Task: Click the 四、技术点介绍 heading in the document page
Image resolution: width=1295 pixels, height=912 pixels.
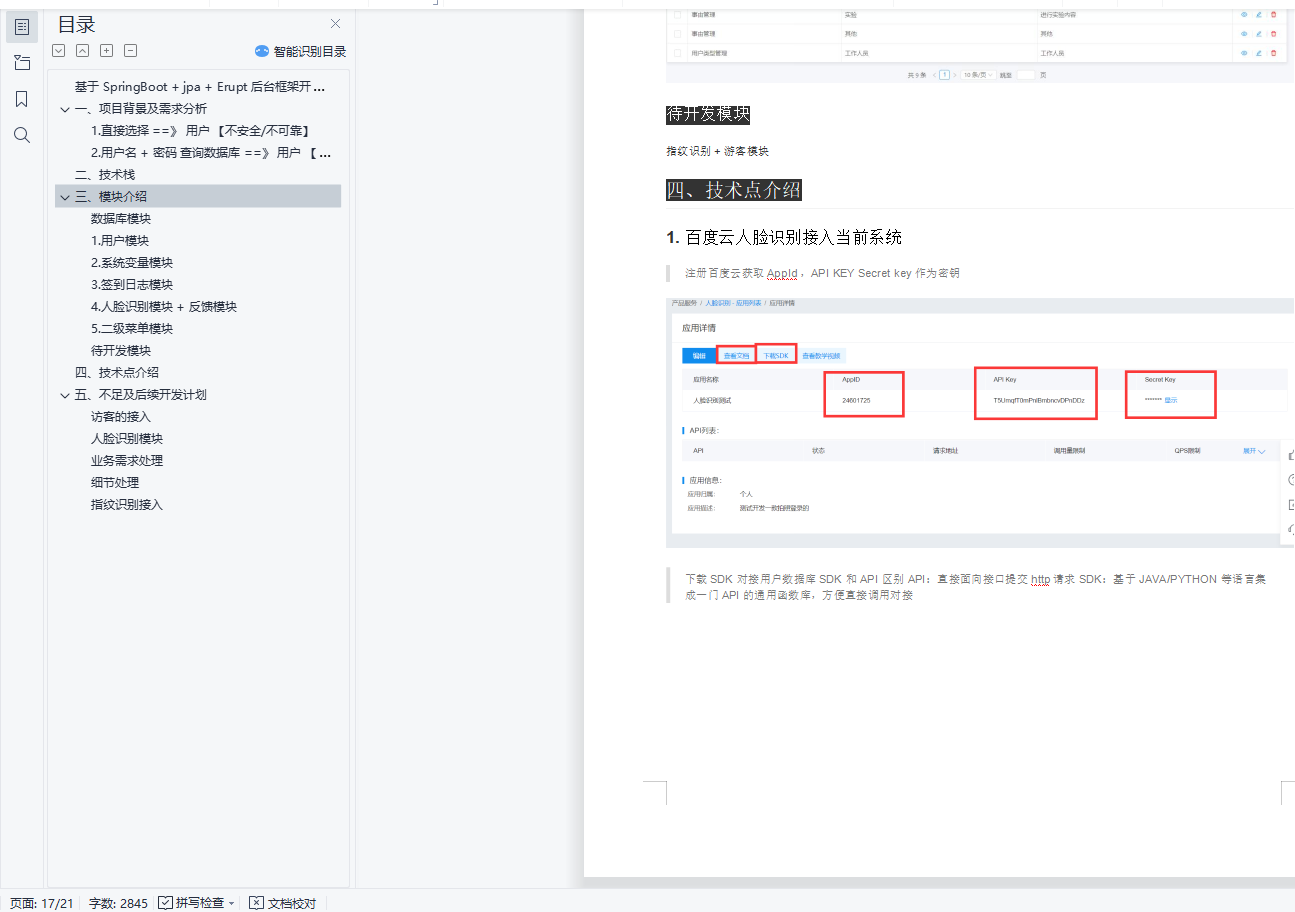Action: [x=734, y=190]
